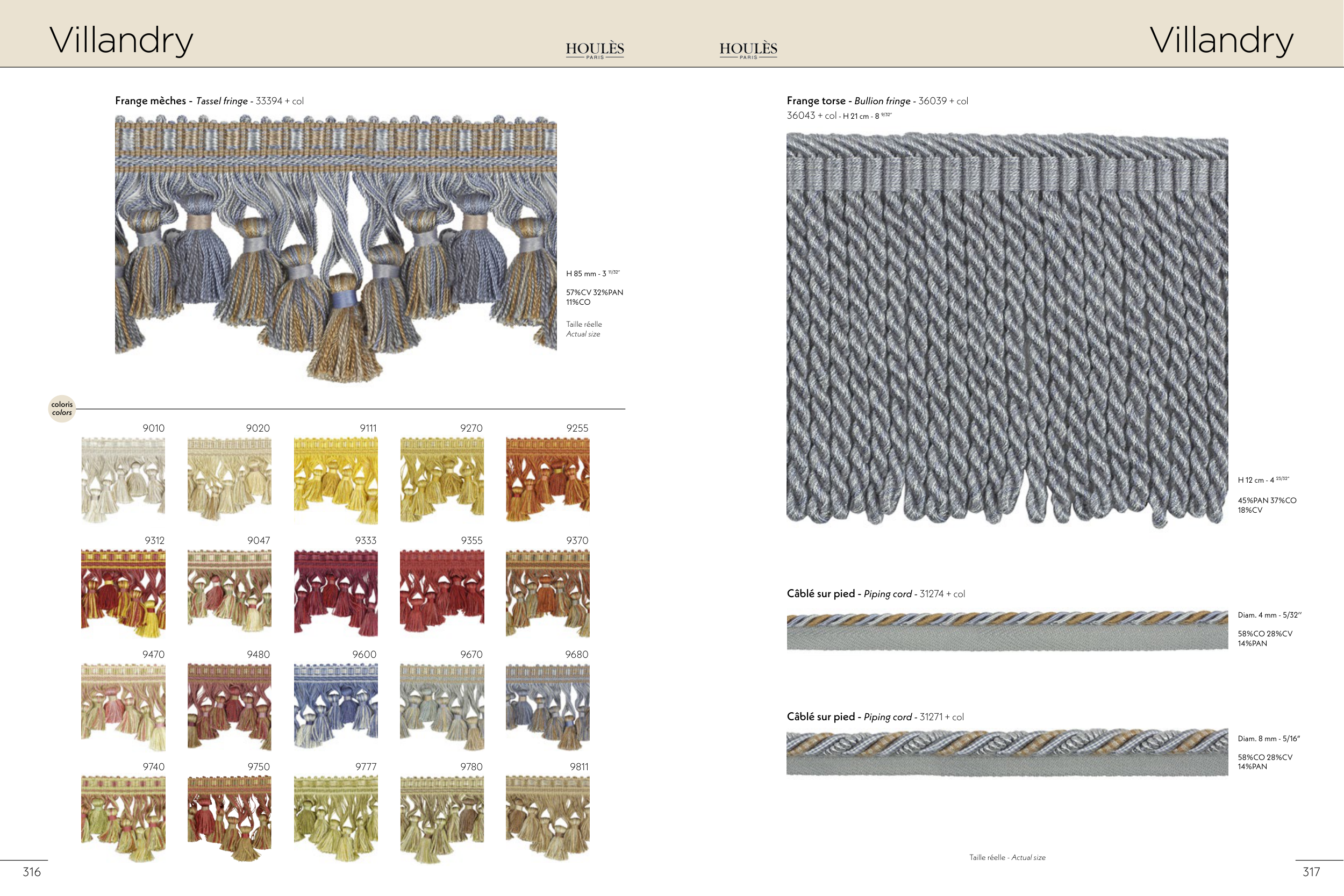Click the left Houlès Paris logo
This screenshot has height=896, width=1344.
pyautogui.click(x=594, y=49)
